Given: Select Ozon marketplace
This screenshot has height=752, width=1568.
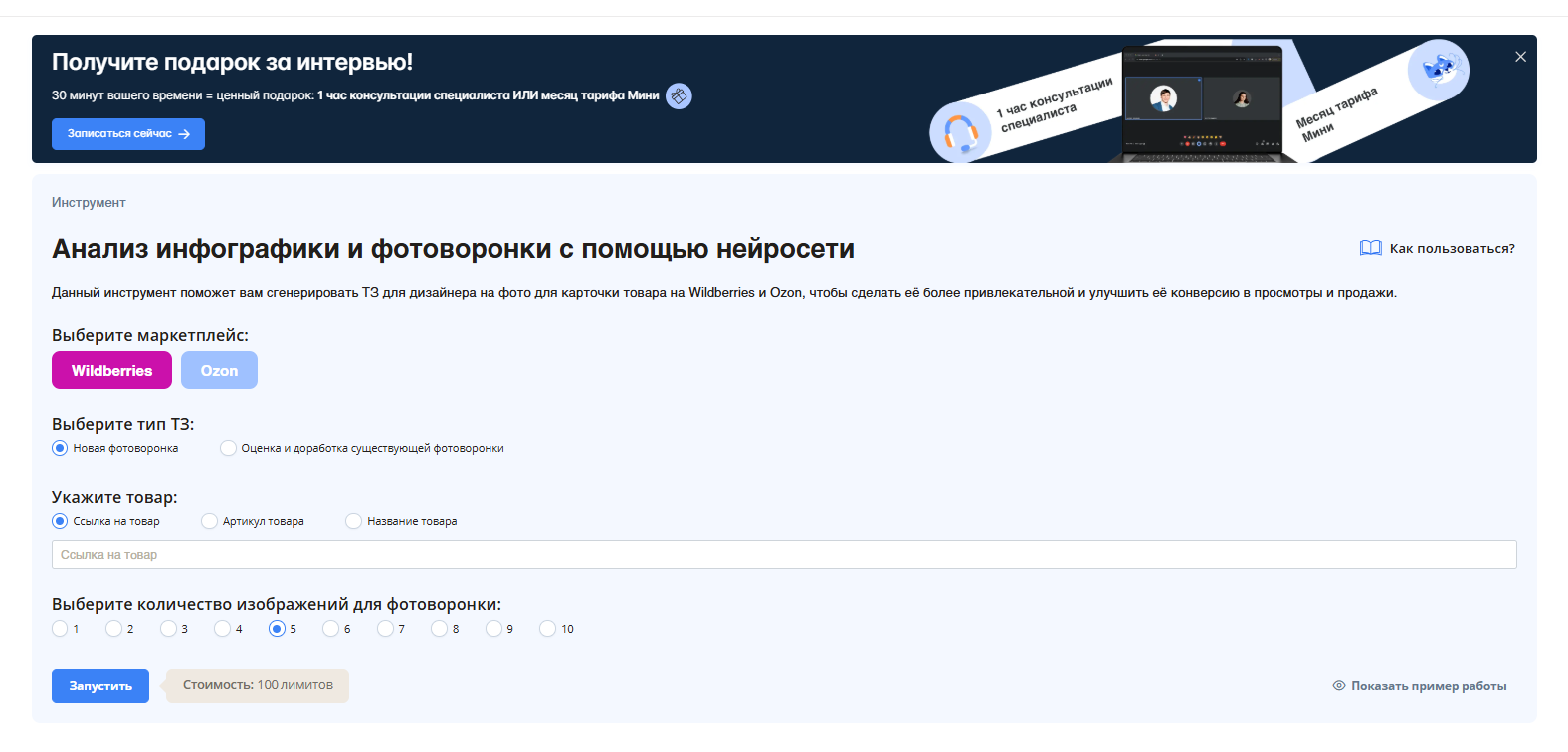Looking at the screenshot, I should [x=219, y=370].
